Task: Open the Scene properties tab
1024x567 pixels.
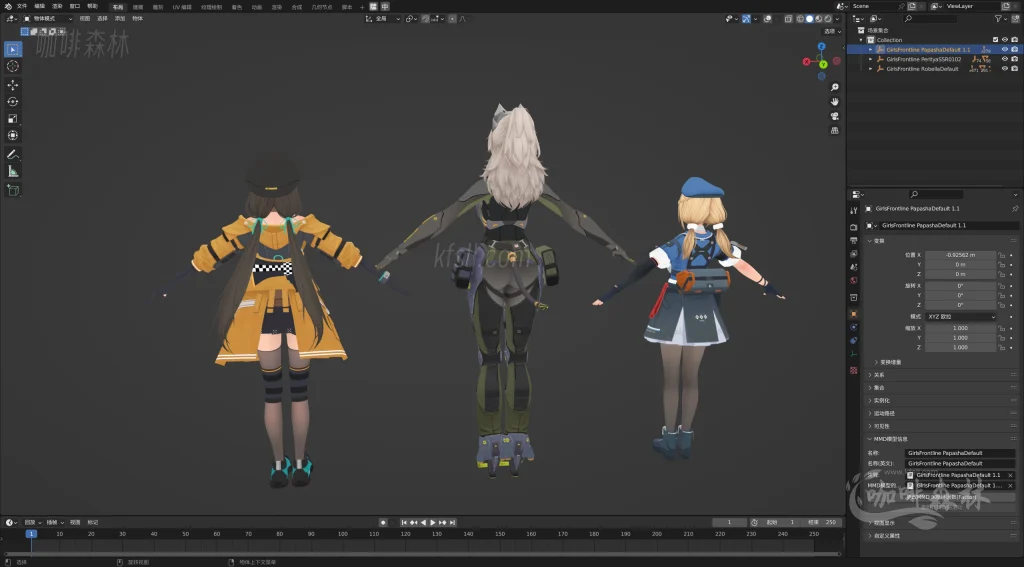Action: (x=854, y=267)
